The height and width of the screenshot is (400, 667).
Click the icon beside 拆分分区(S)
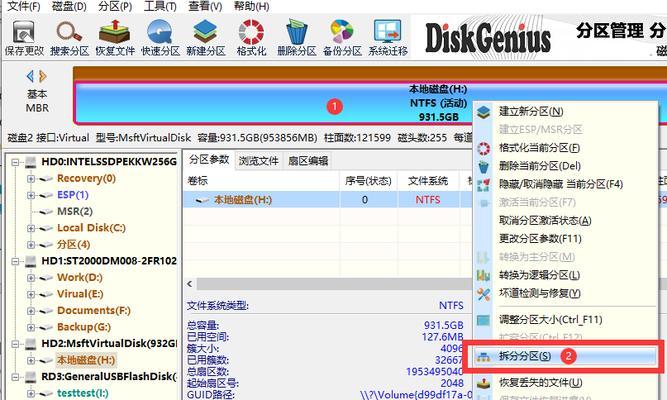click(483, 357)
